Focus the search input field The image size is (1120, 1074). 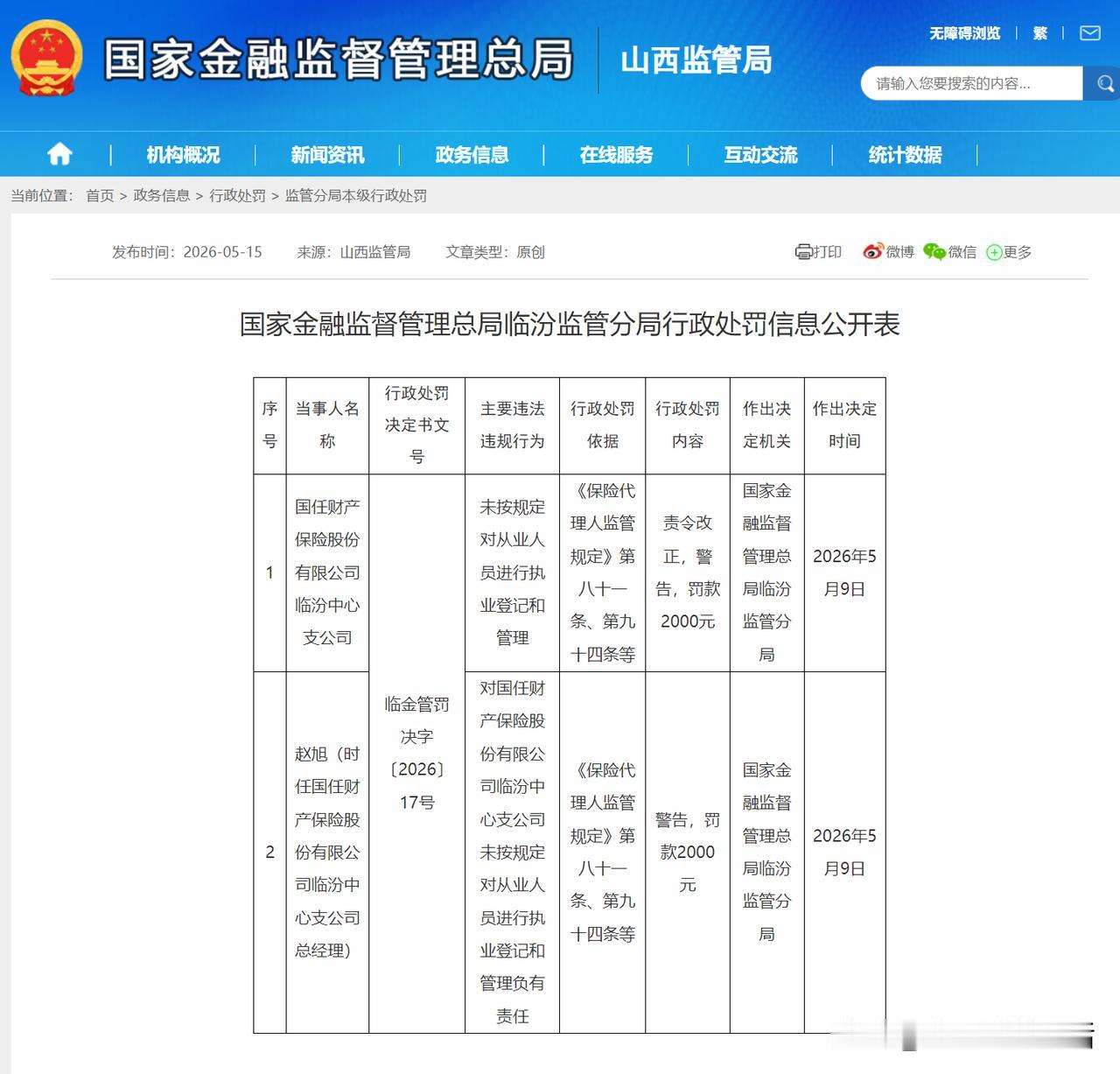click(x=971, y=84)
